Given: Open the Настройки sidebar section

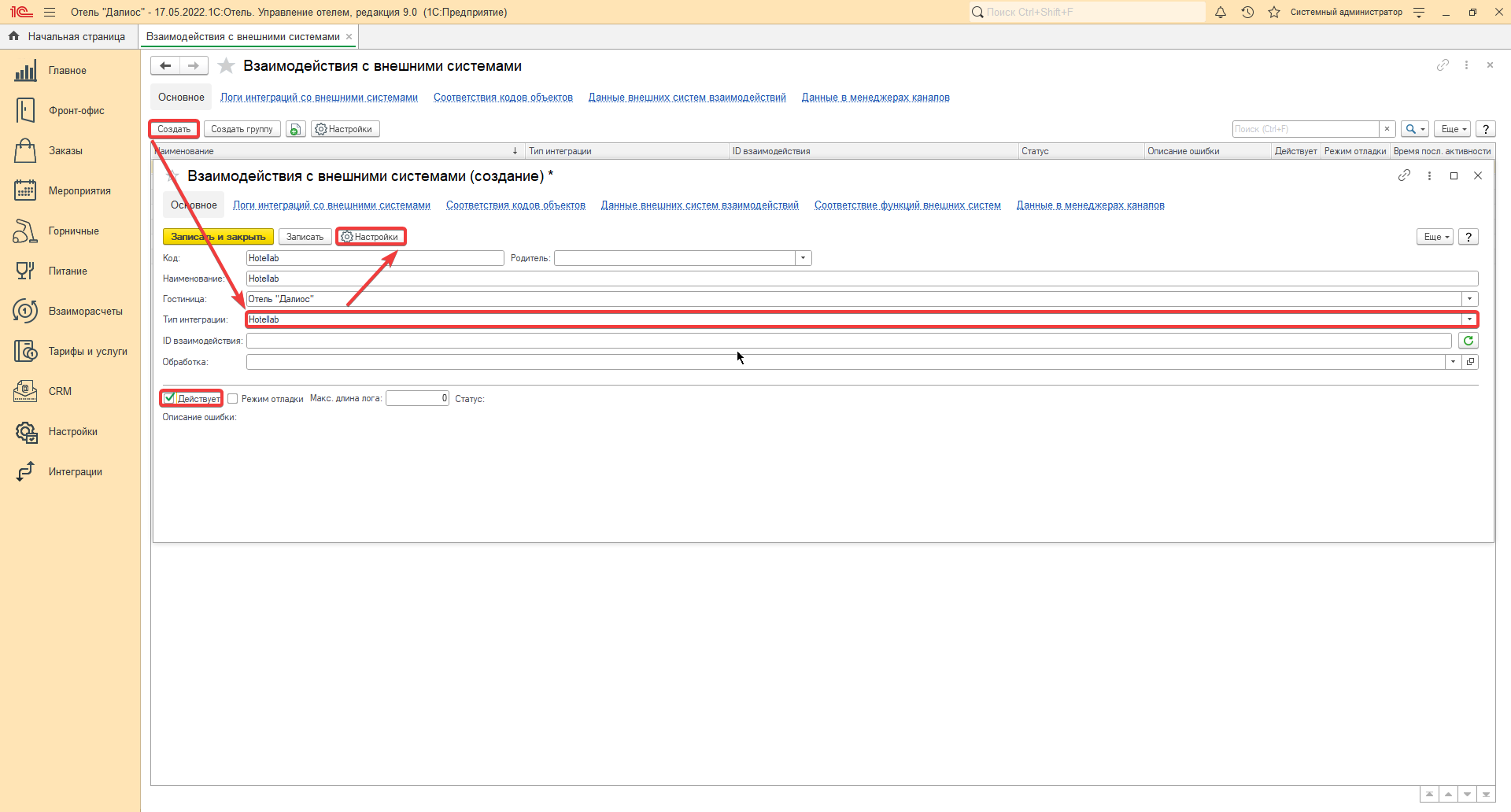Looking at the screenshot, I should coord(72,432).
